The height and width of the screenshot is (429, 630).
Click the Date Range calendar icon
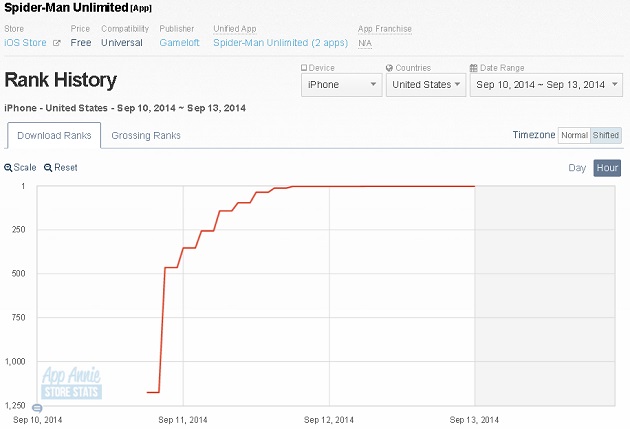[x=474, y=68]
